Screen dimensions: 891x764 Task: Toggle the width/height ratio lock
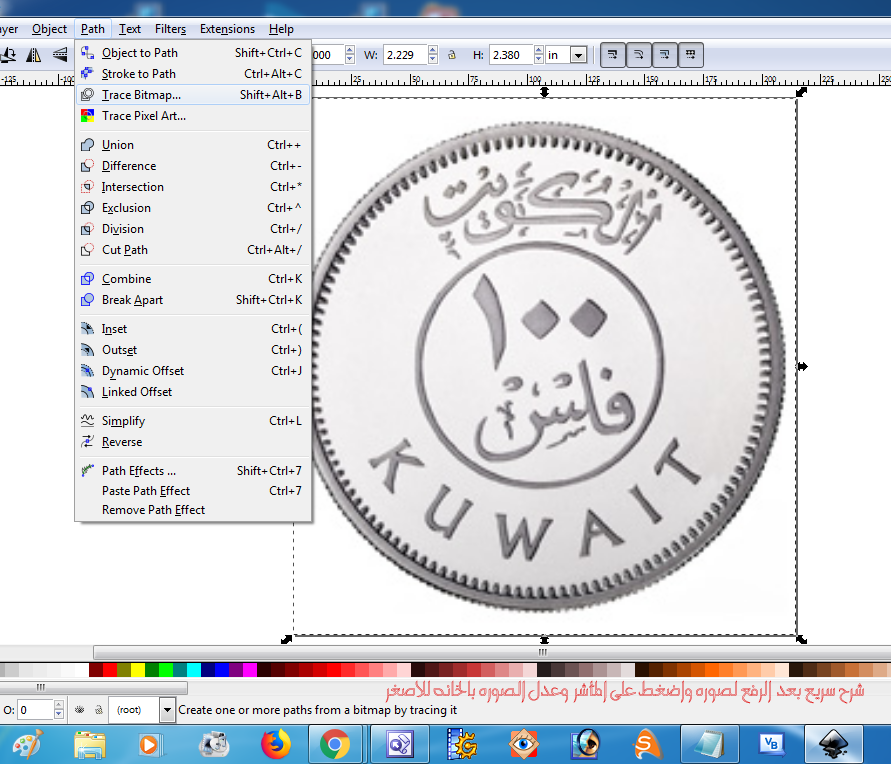(452, 55)
